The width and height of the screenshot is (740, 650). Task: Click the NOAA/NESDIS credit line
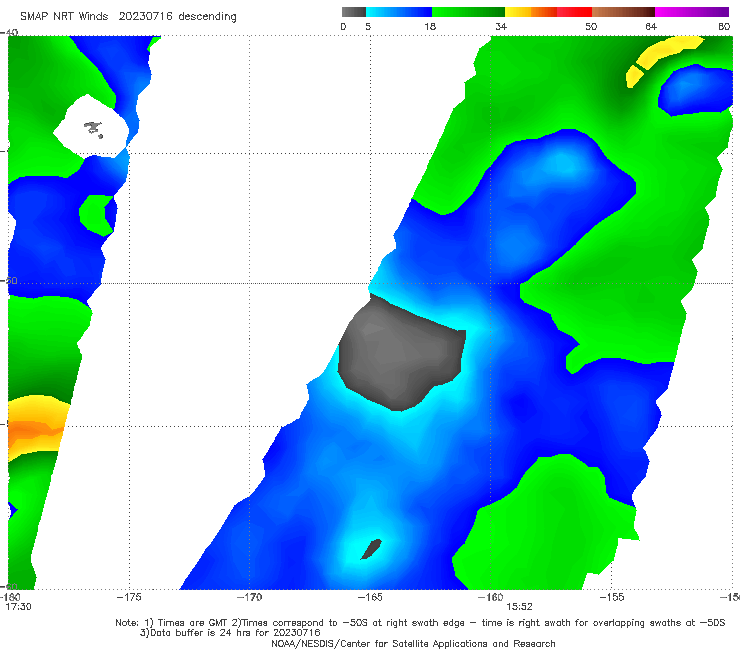413,643
